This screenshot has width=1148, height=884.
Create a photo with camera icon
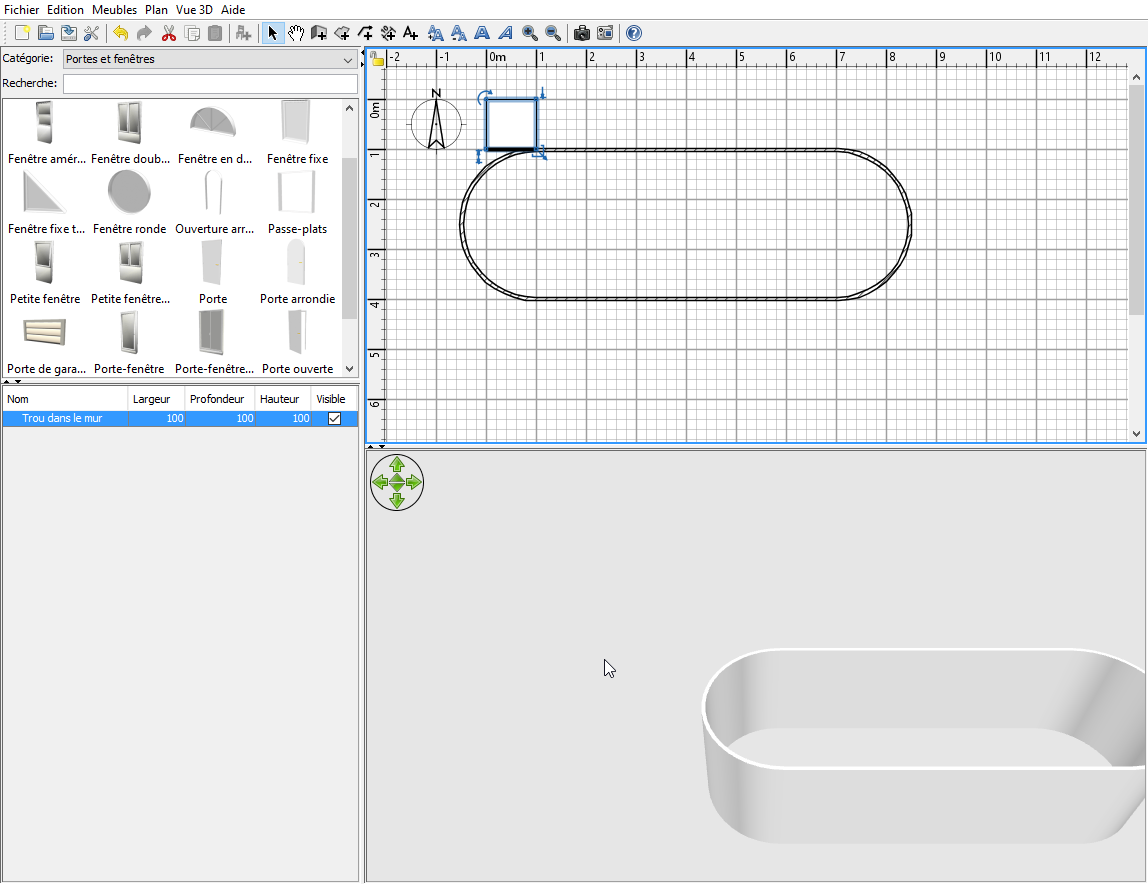[x=581, y=33]
